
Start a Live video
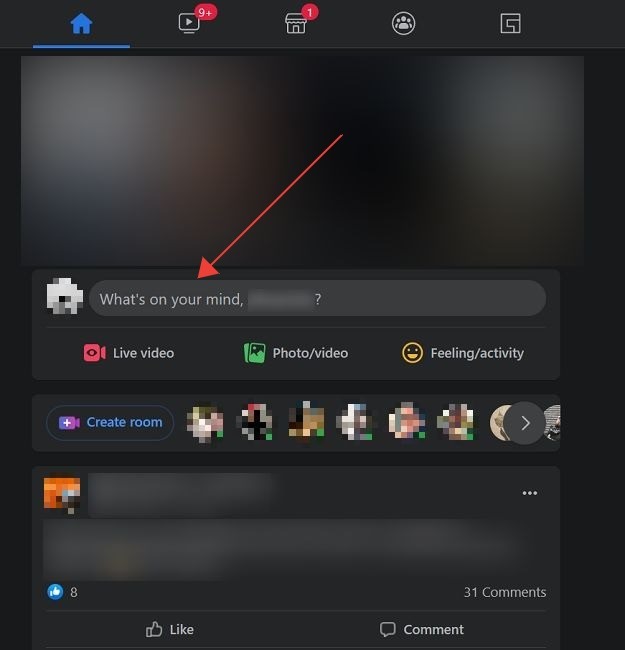pyautogui.click(x=129, y=353)
